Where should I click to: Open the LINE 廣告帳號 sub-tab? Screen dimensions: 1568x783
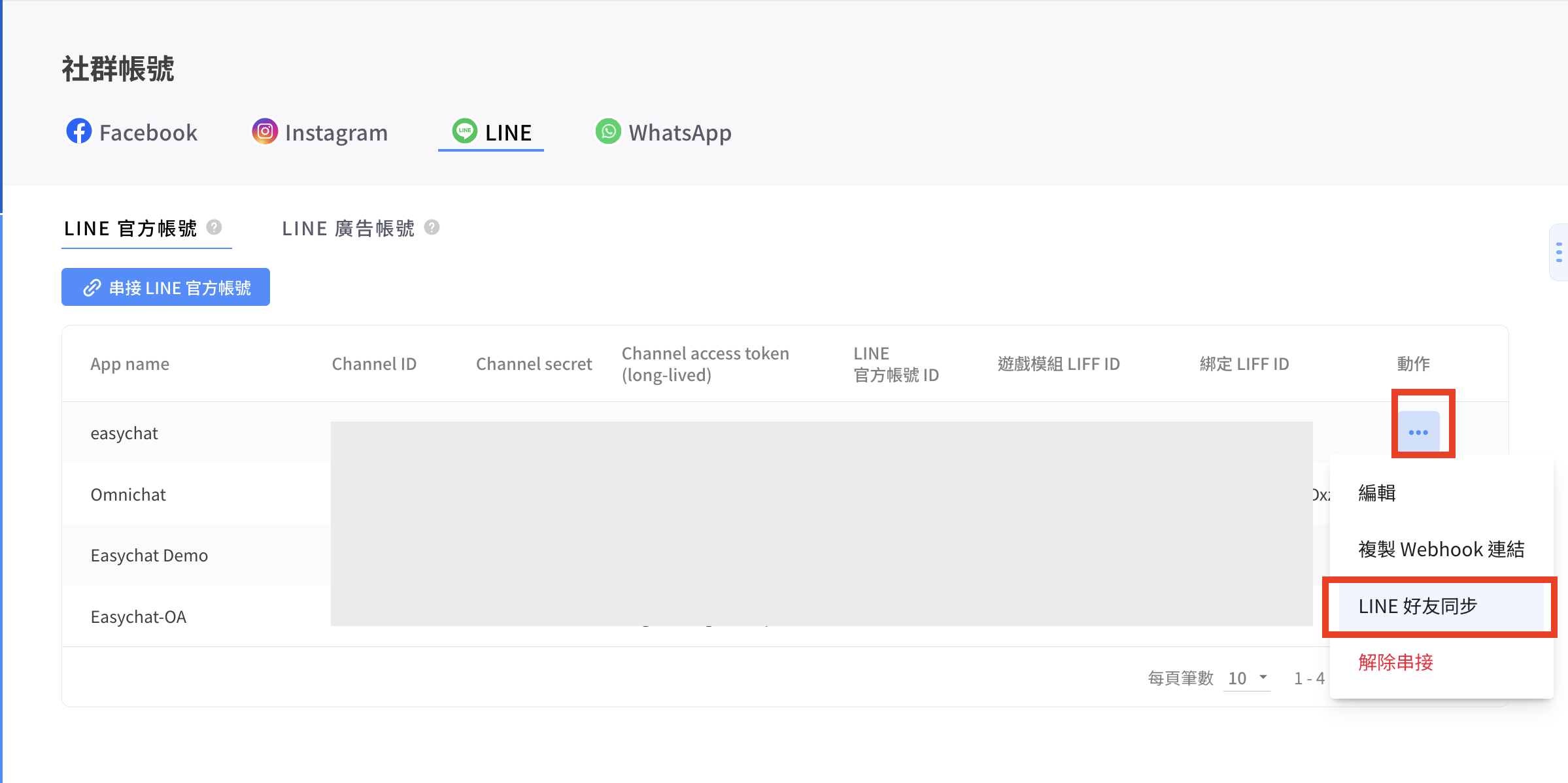349,229
